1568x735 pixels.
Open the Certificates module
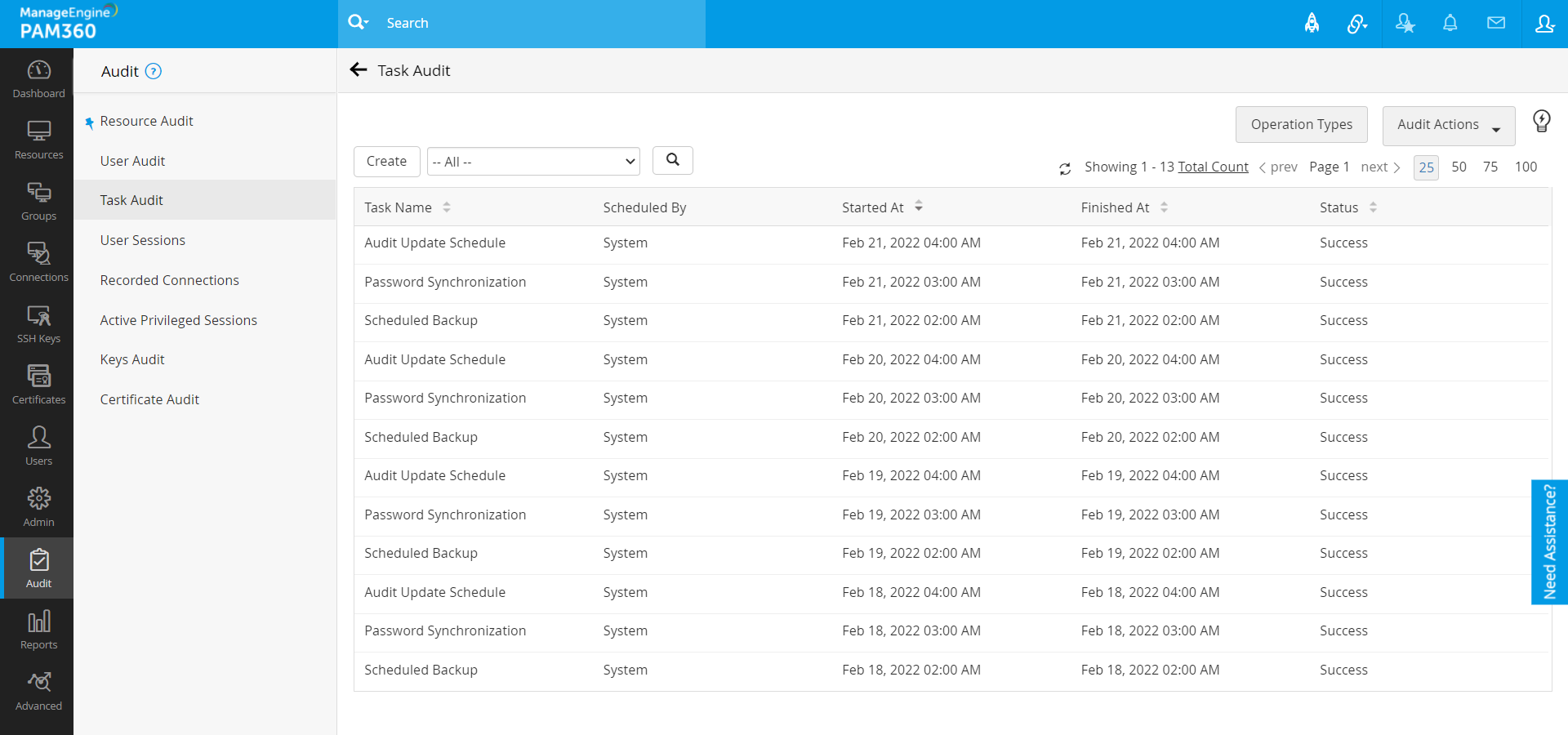38,385
